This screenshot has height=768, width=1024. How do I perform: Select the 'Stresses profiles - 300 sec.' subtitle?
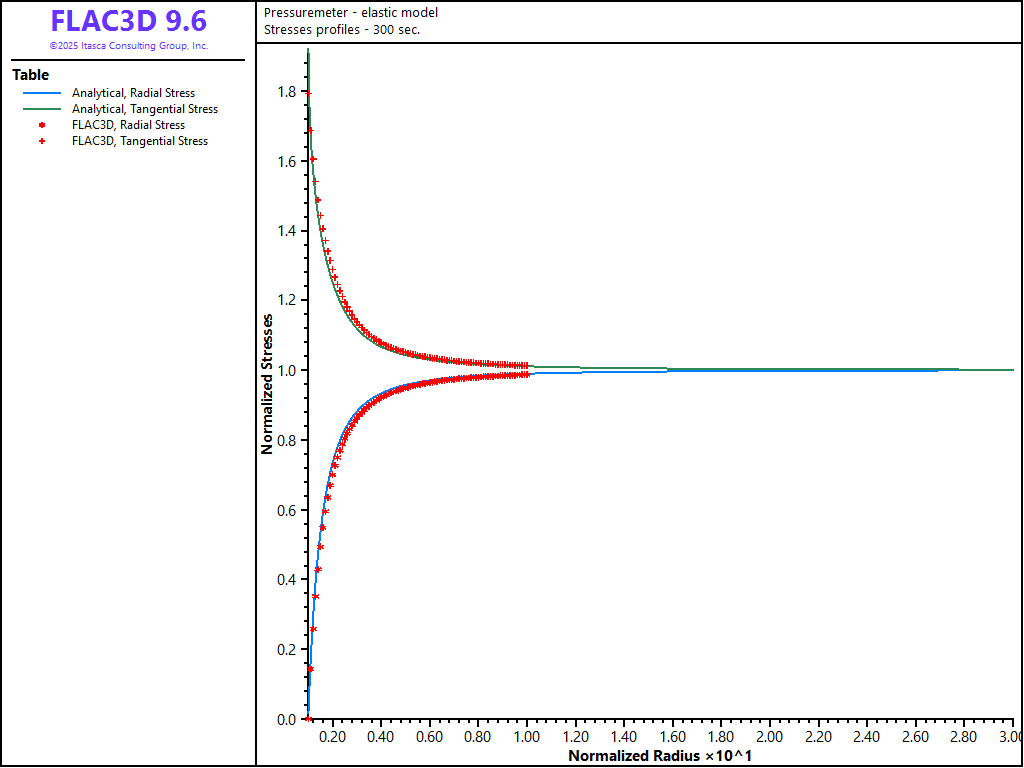pos(342,29)
